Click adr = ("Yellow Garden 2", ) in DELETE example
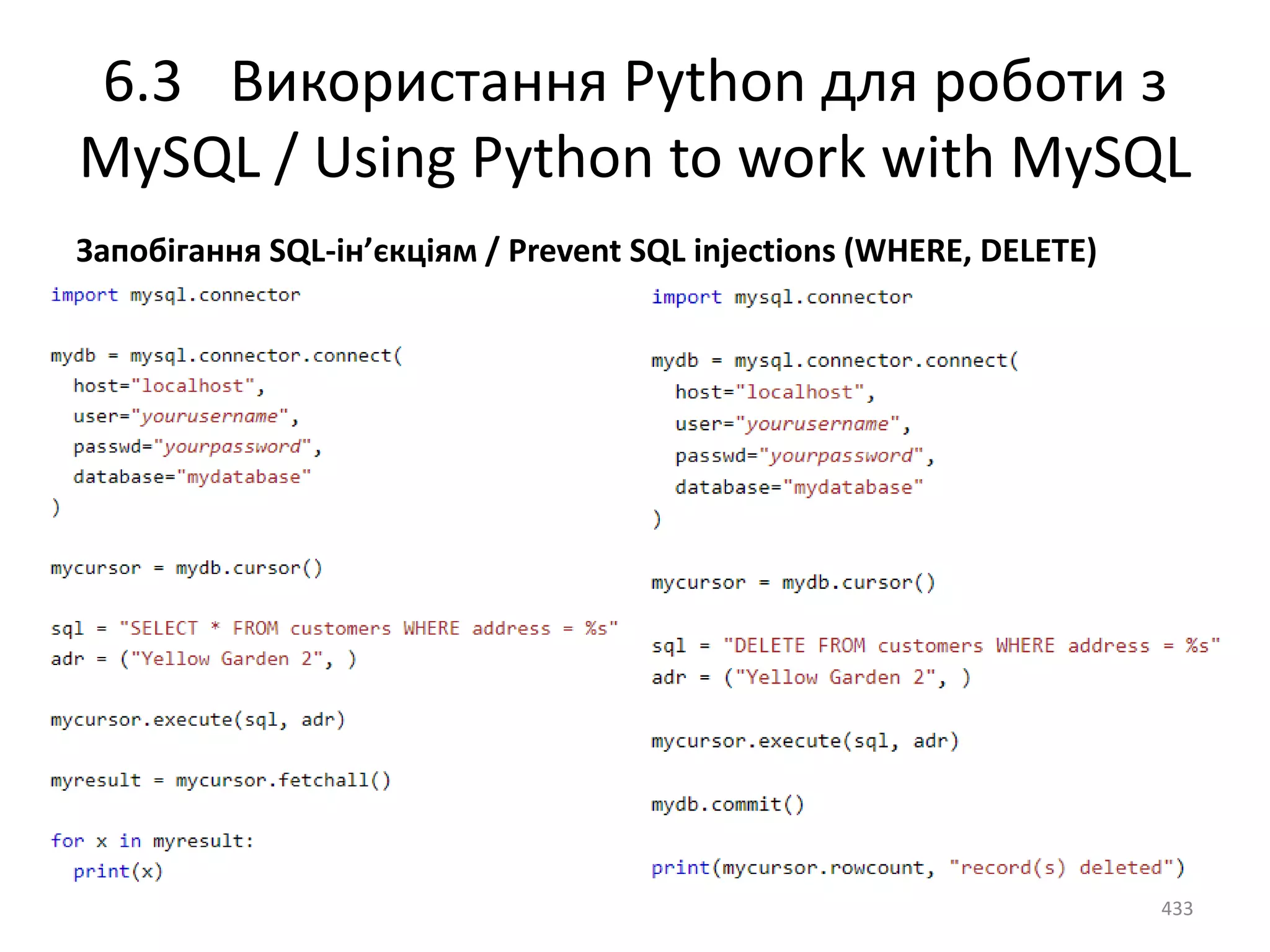This screenshot has width=1270, height=952. [811, 677]
